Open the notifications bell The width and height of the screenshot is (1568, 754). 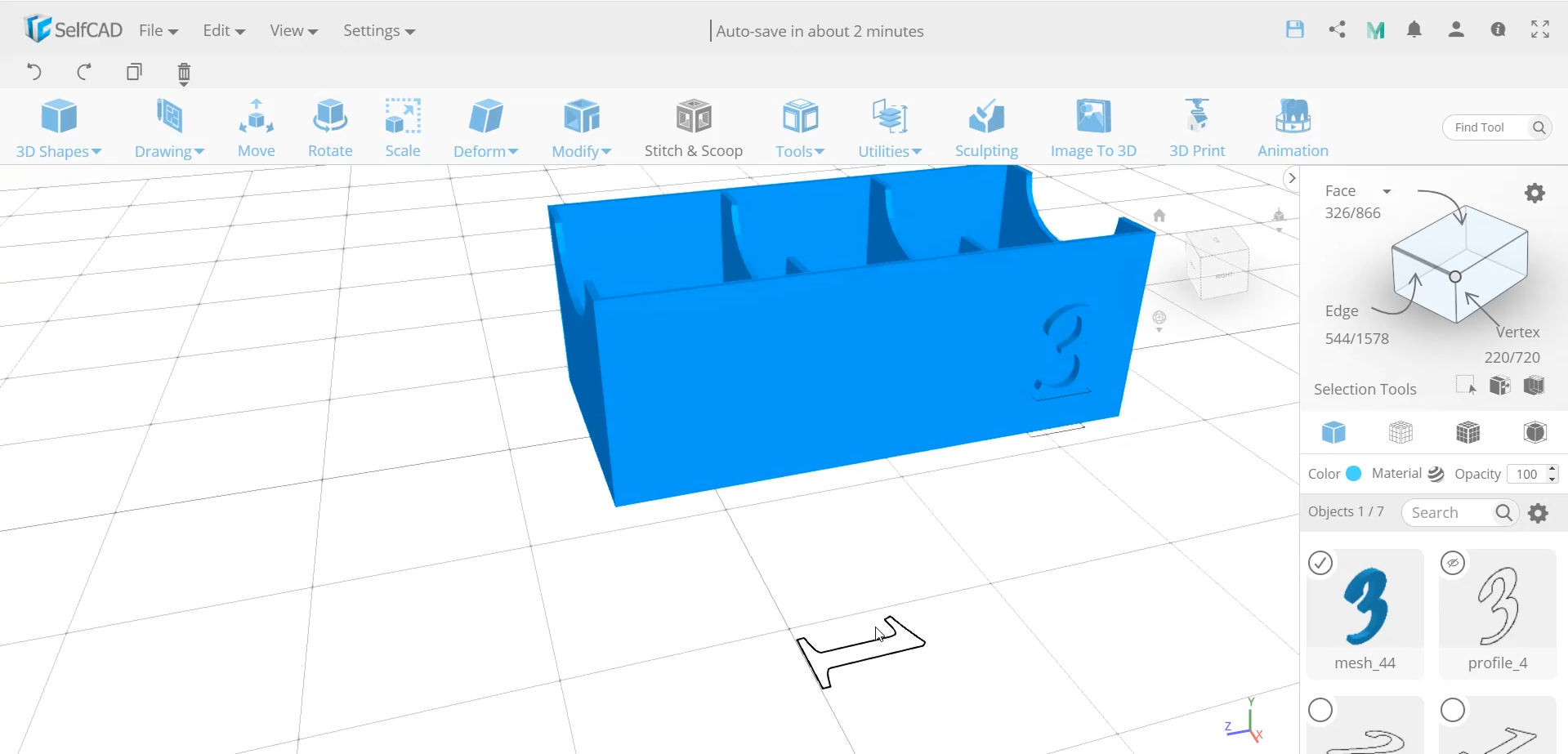[1414, 29]
